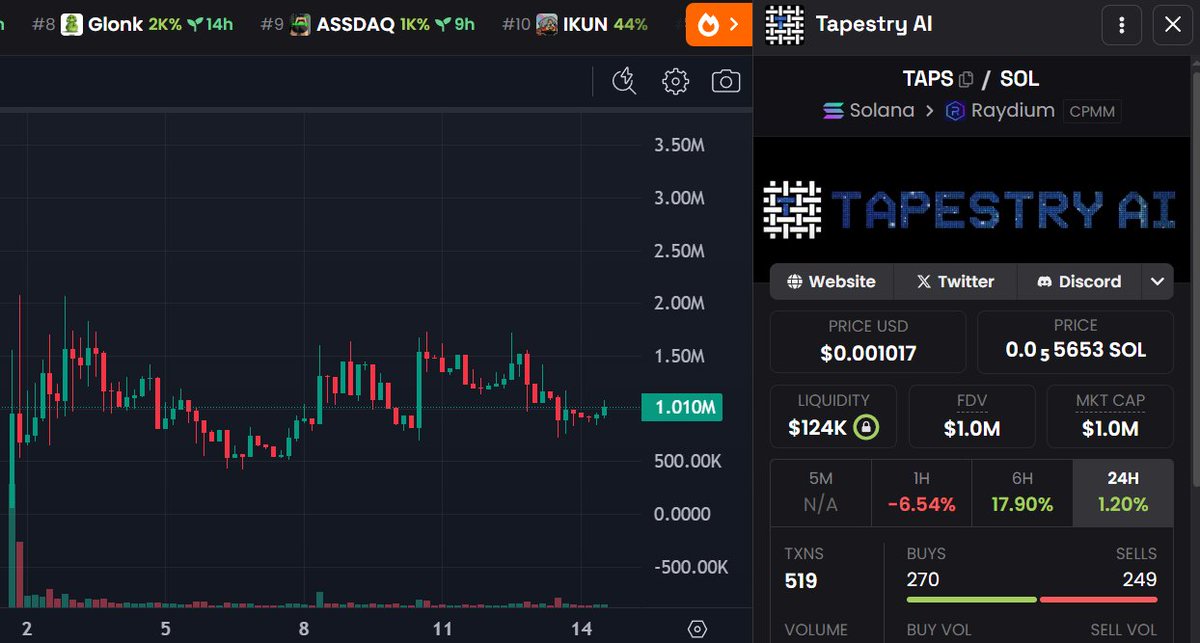Click the current price label 1.010M
The width and height of the screenshot is (1200, 643).
coord(683,408)
